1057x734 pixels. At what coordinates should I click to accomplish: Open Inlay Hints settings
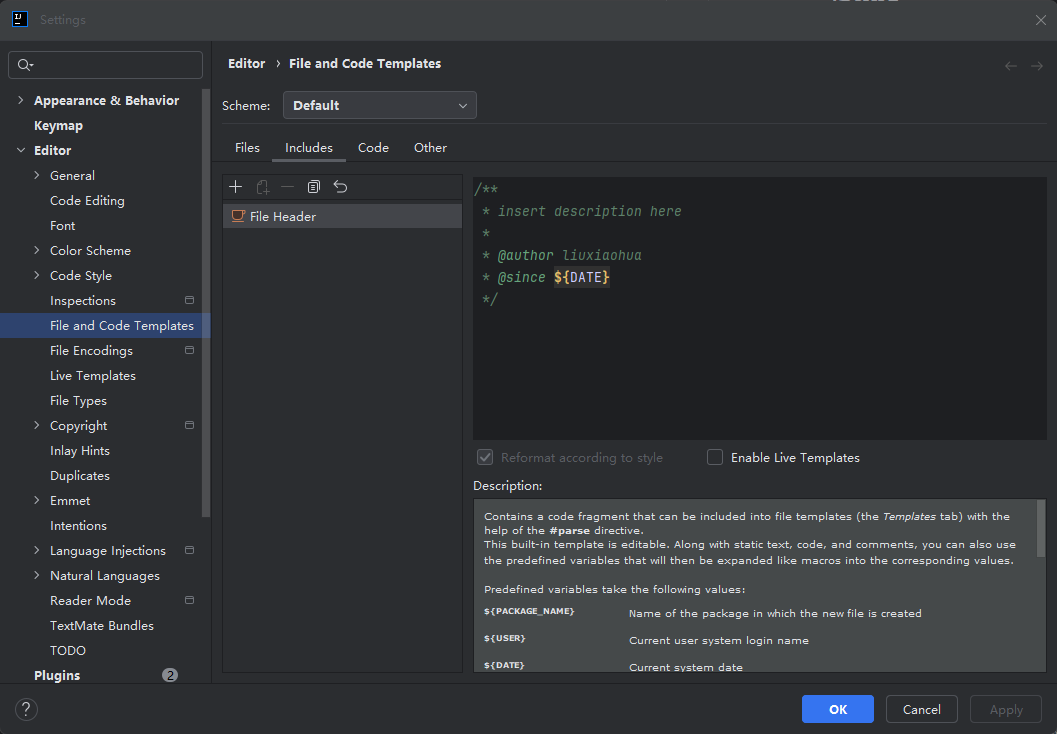coord(80,450)
